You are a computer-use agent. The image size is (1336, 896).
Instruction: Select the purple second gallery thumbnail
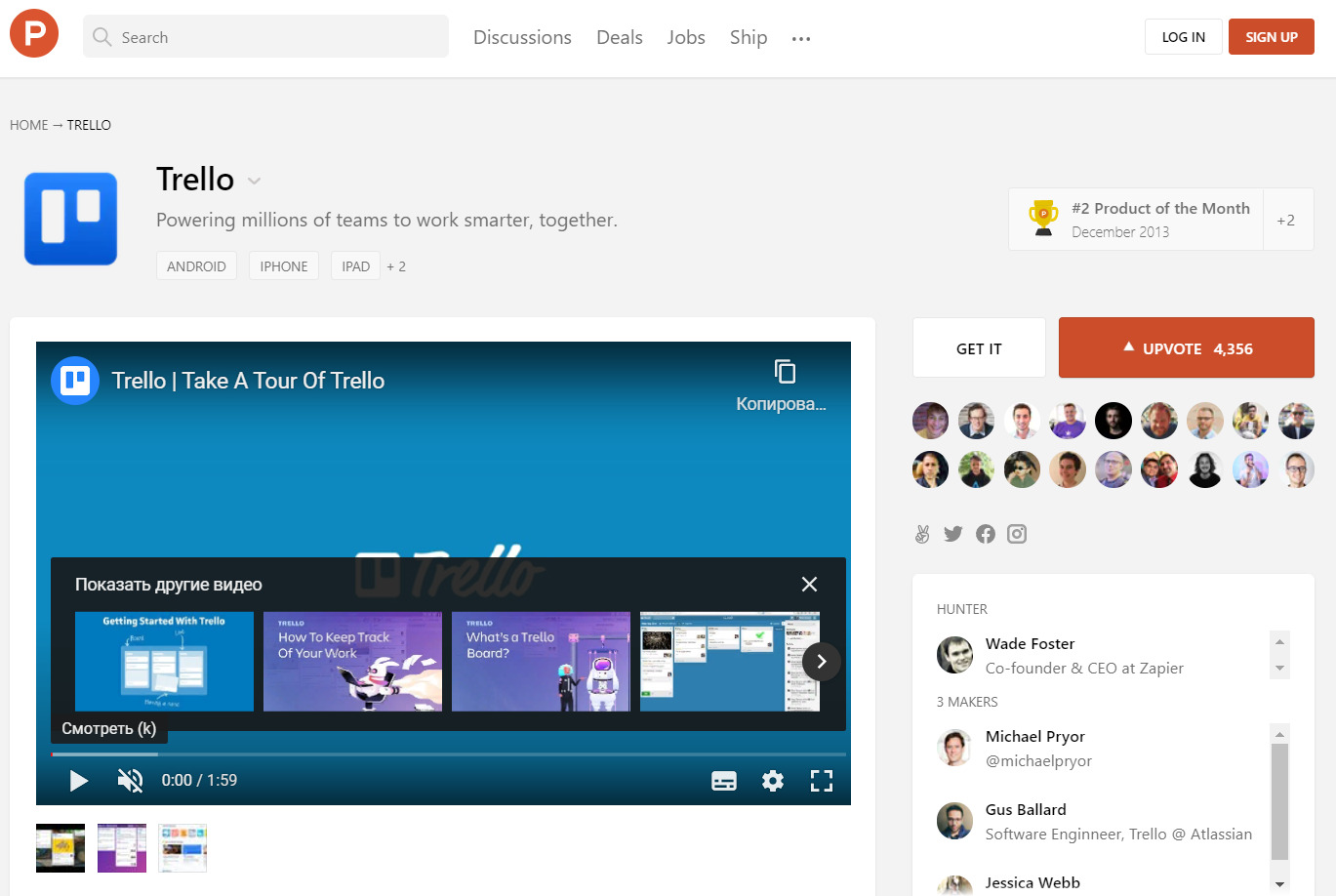pos(122,848)
